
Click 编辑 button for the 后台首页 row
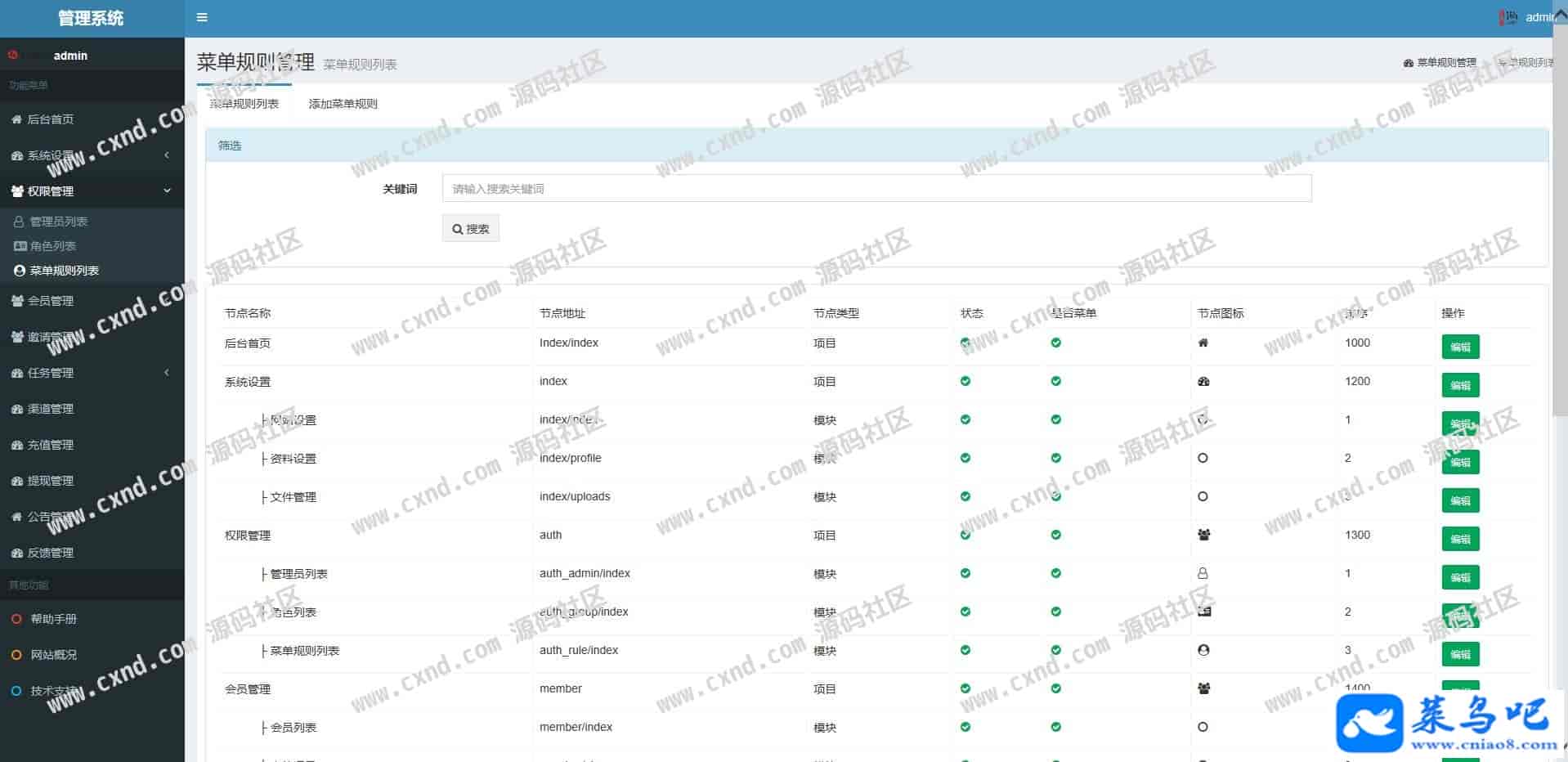tap(1460, 347)
